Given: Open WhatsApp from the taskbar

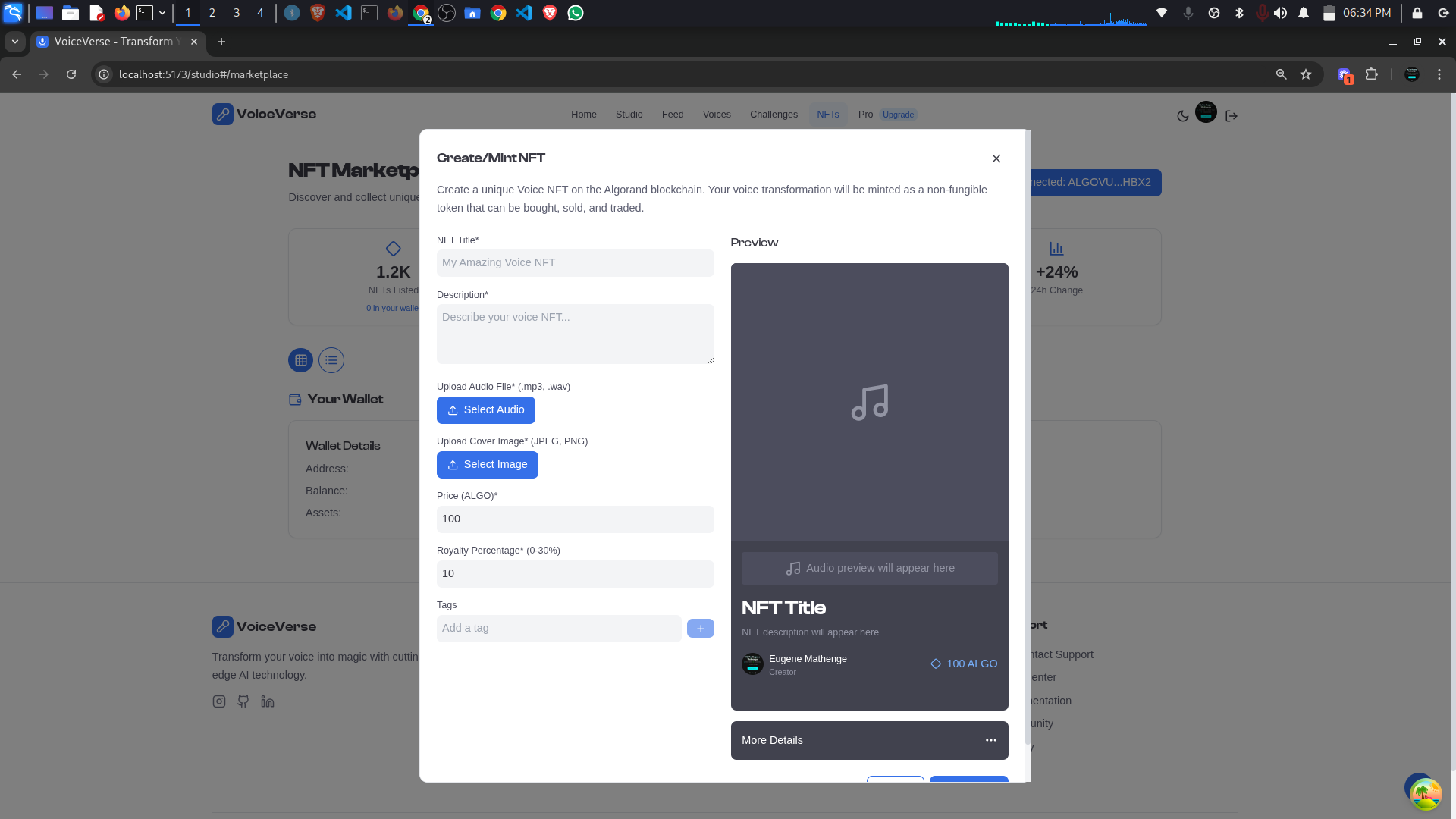Looking at the screenshot, I should point(576,13).
